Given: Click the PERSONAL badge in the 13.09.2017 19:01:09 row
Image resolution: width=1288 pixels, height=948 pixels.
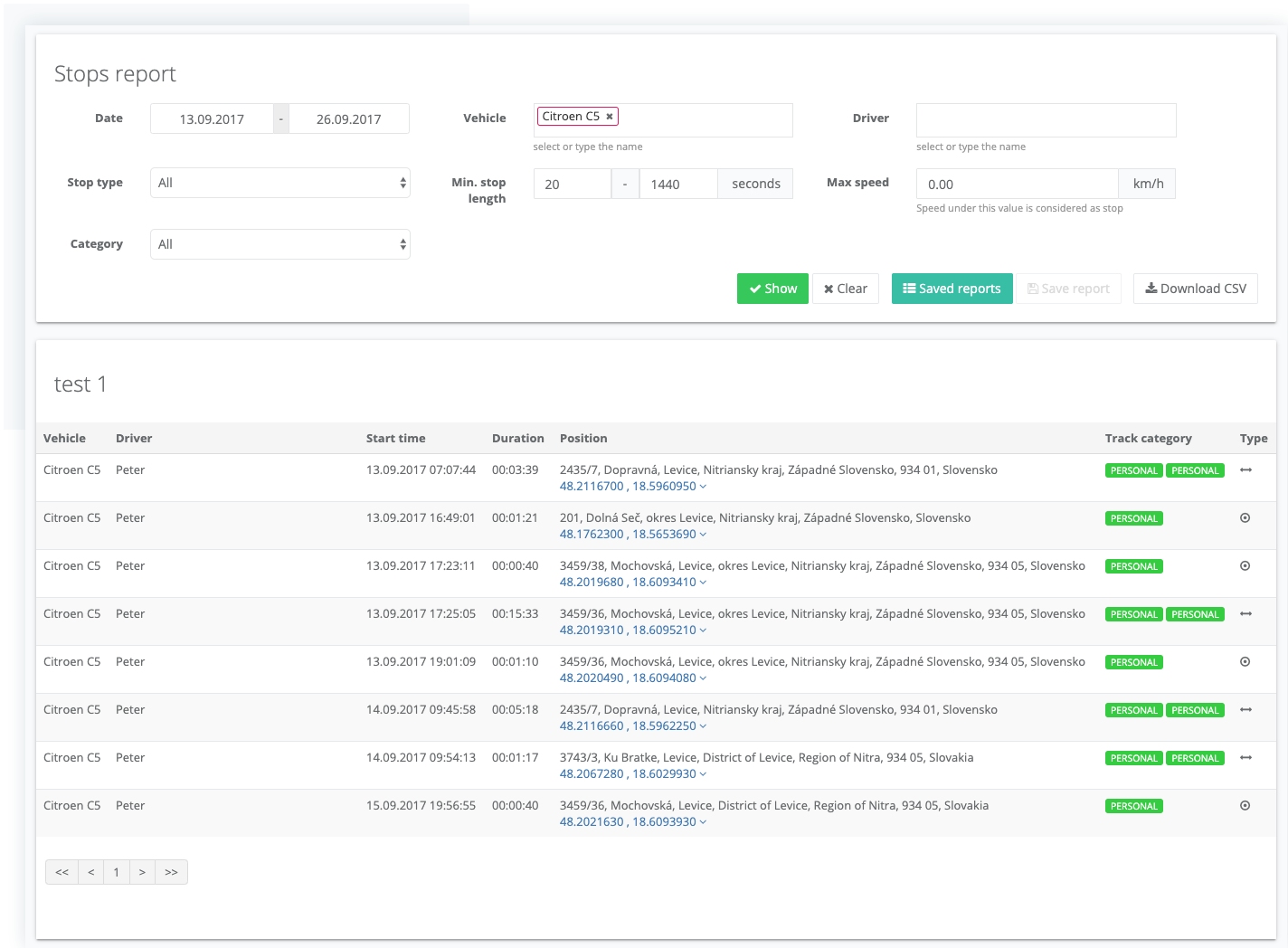Looking at the screenshot, I should click(x=1133, y=663).
